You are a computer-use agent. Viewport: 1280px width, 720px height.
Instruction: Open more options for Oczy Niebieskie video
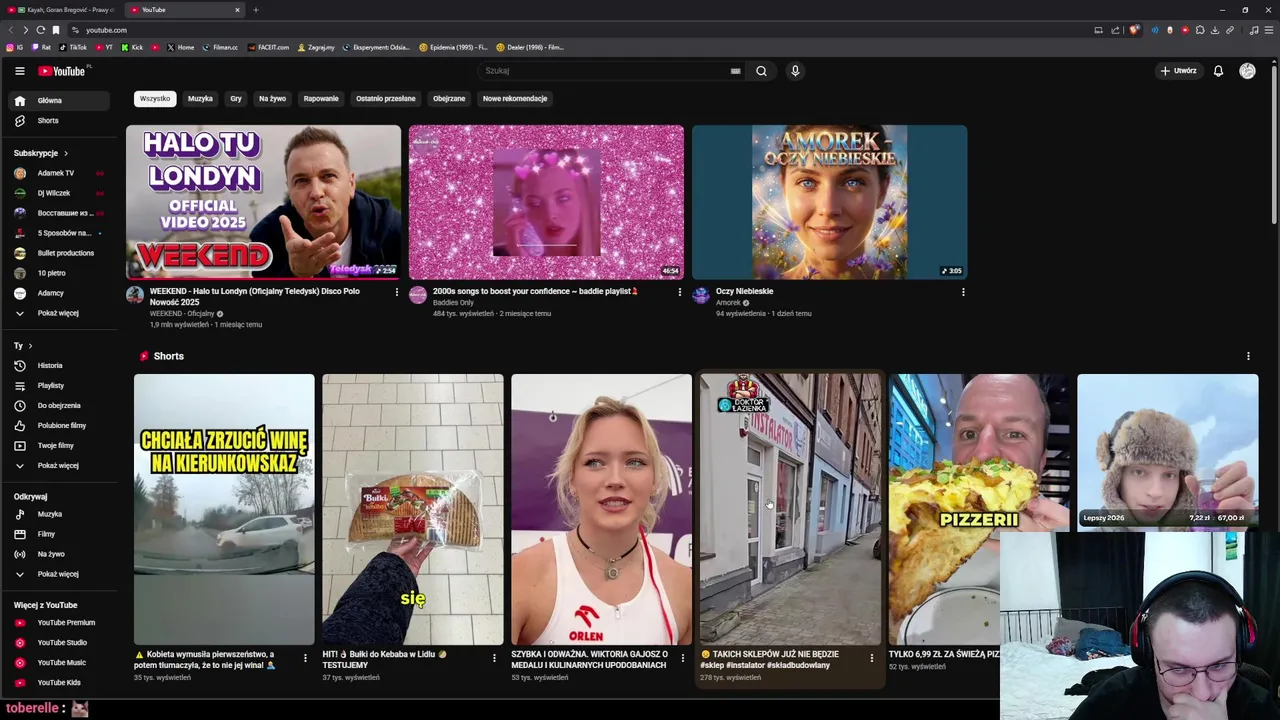click(963, 292)
